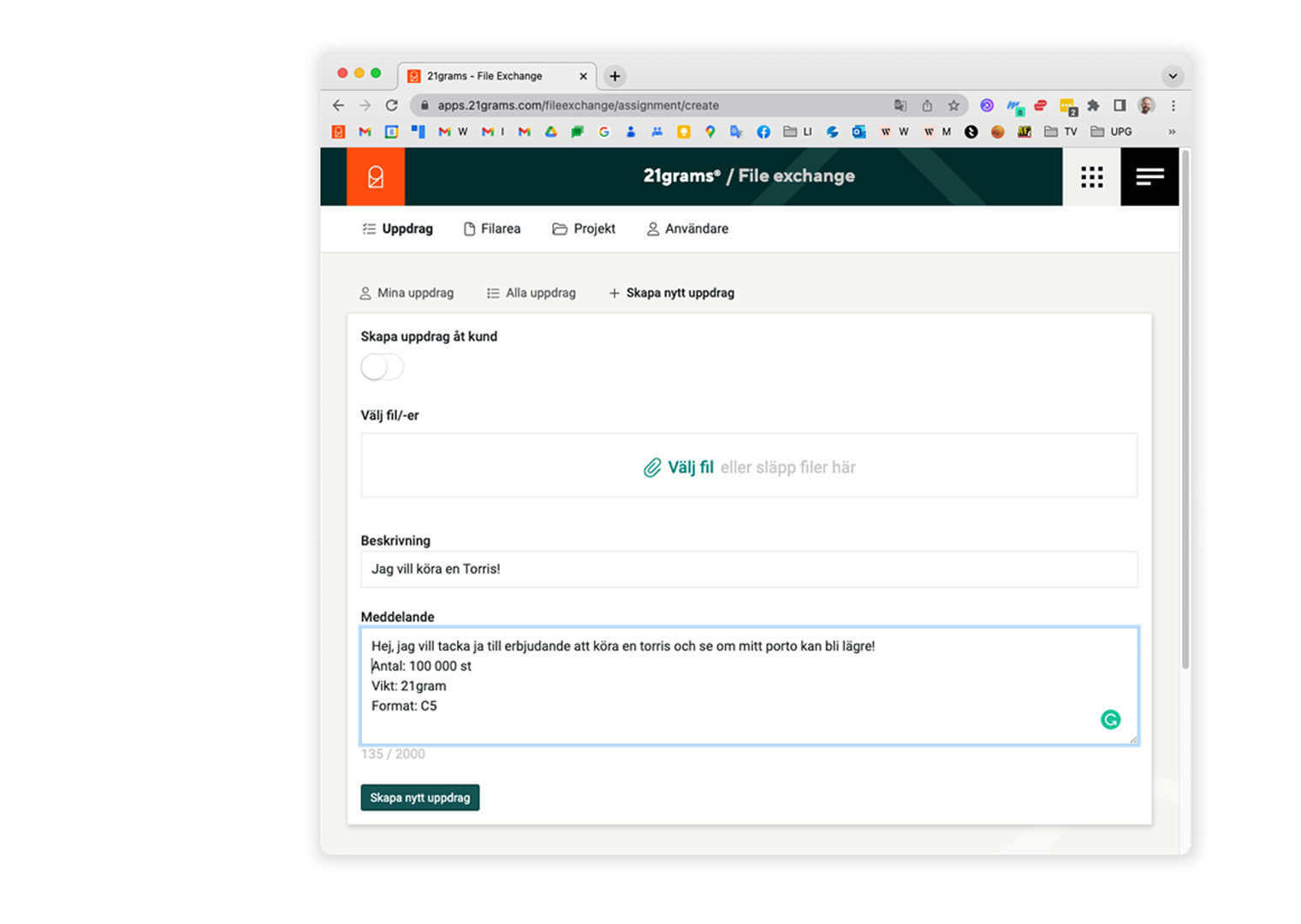Click the page vertical scrollbar
This screenshot has width=1301, height=924.
(x=1185, y=411)
